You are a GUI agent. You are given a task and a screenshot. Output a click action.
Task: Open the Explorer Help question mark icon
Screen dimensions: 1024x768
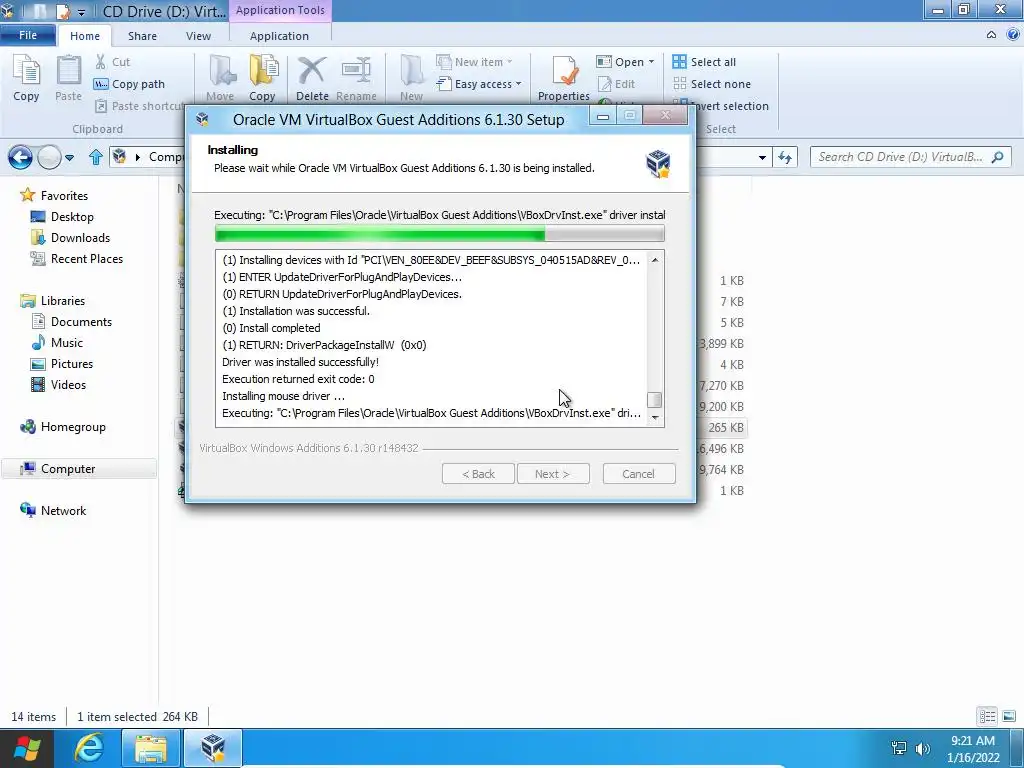click(x=1012, y=35)
